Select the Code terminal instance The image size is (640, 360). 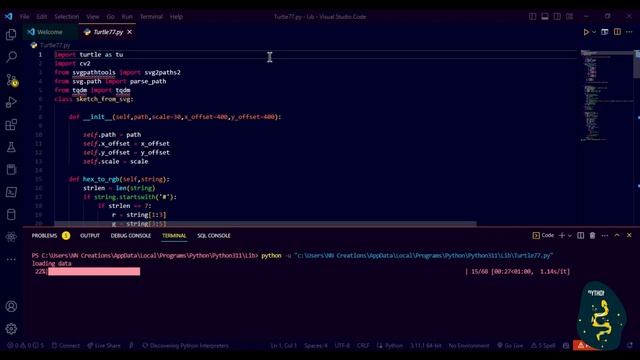(x=543, y=236)
